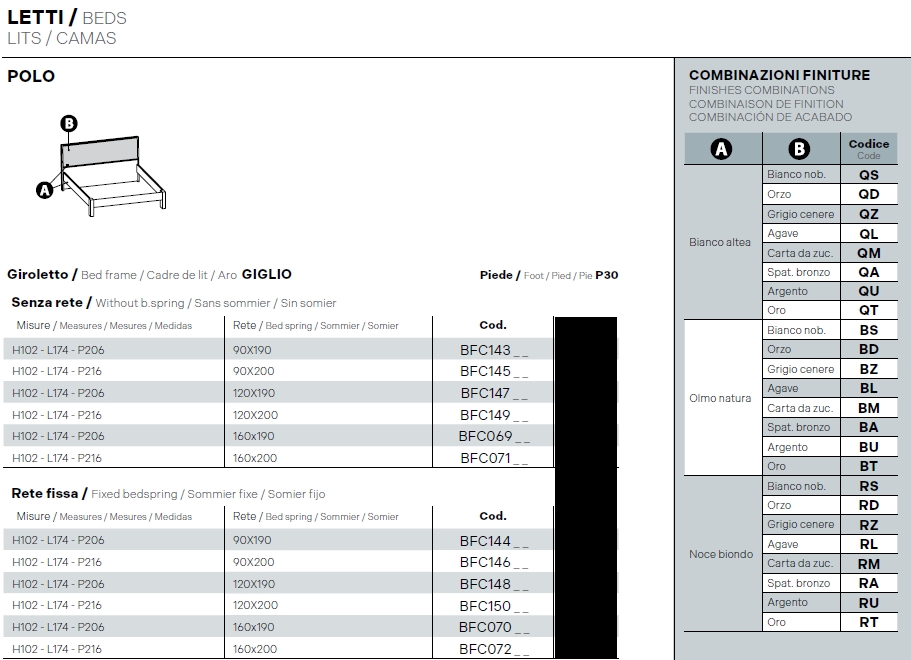Select the POLO bed line drawing
911x660 pixels.
point(101,167)
